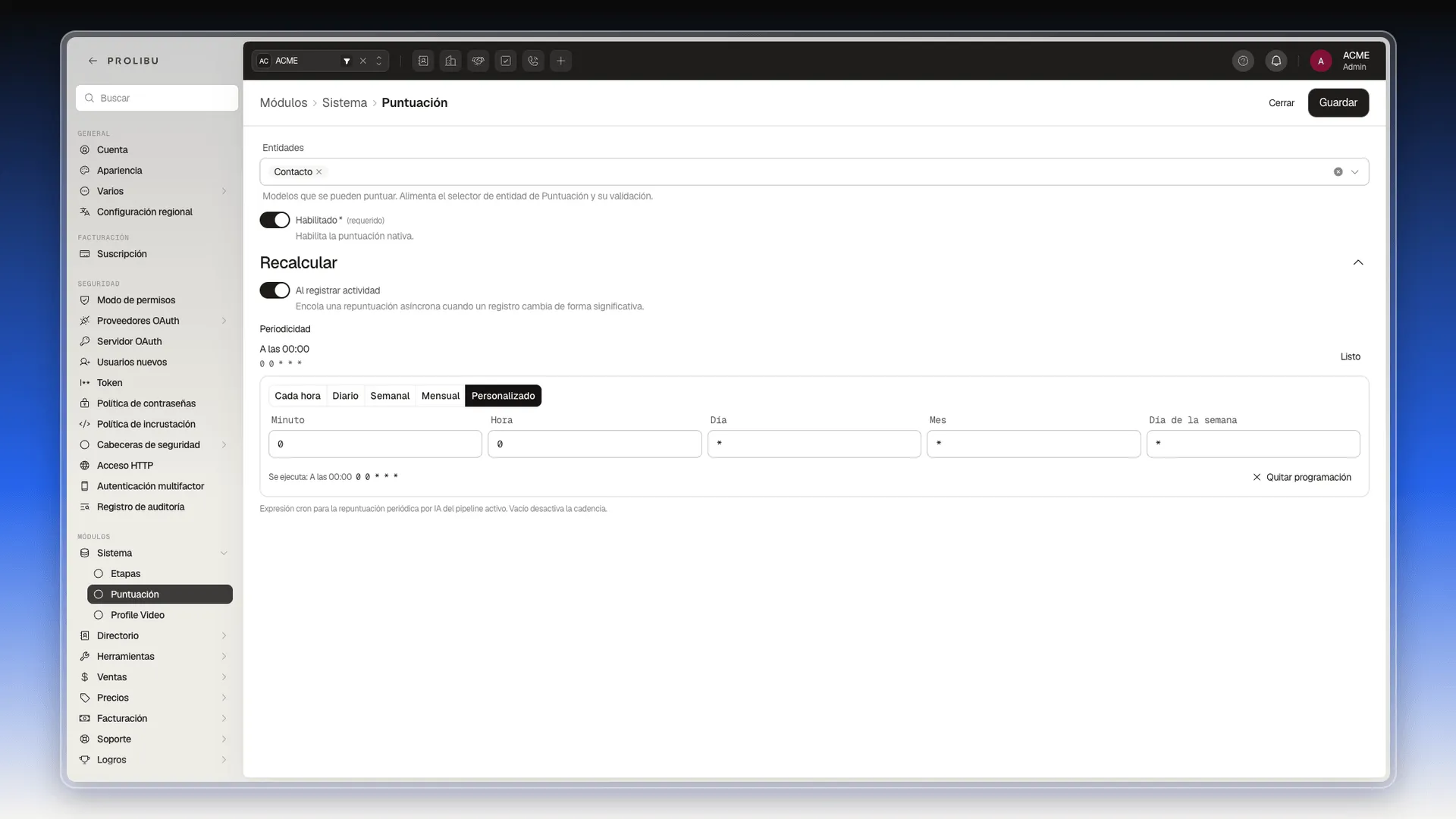Open the companies building icon

(450, 61)
